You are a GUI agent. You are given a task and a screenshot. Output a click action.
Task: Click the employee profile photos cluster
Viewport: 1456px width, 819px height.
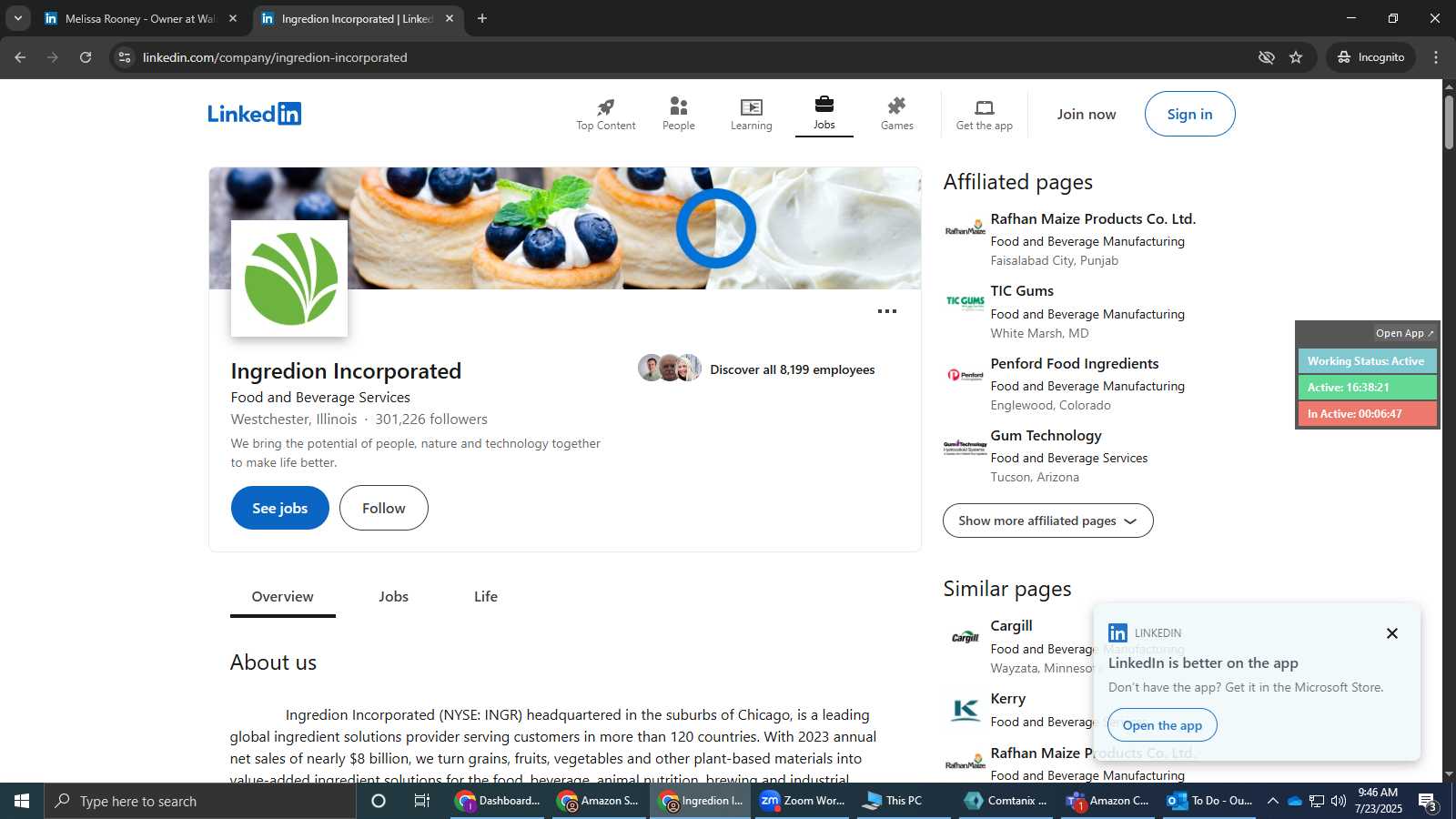pos(670,368)
